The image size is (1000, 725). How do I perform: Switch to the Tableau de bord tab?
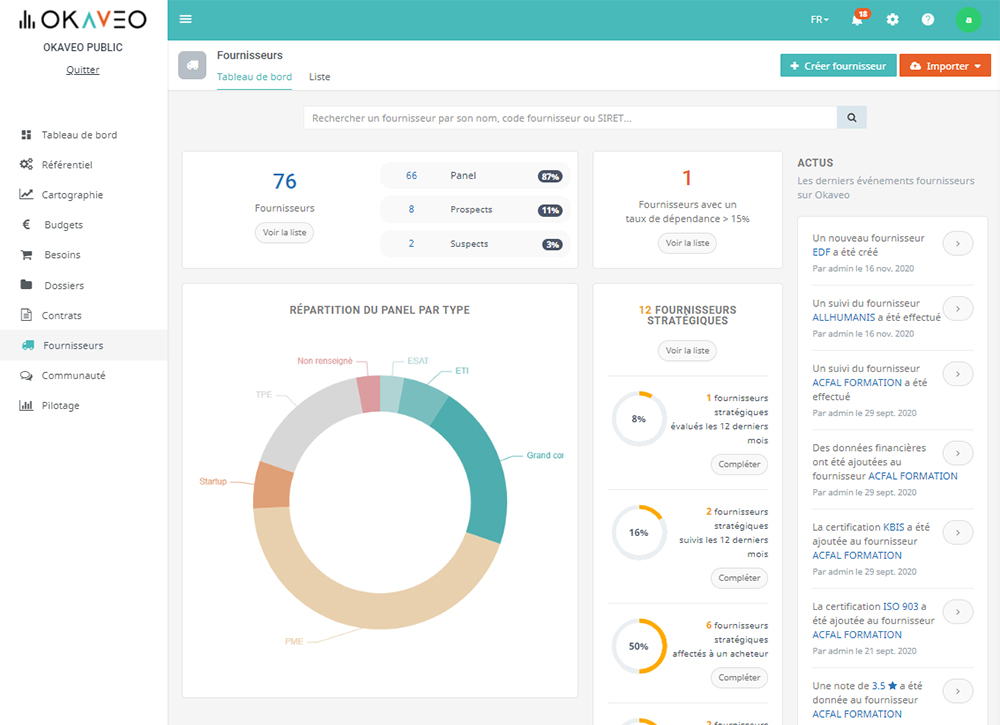point(254,77)
